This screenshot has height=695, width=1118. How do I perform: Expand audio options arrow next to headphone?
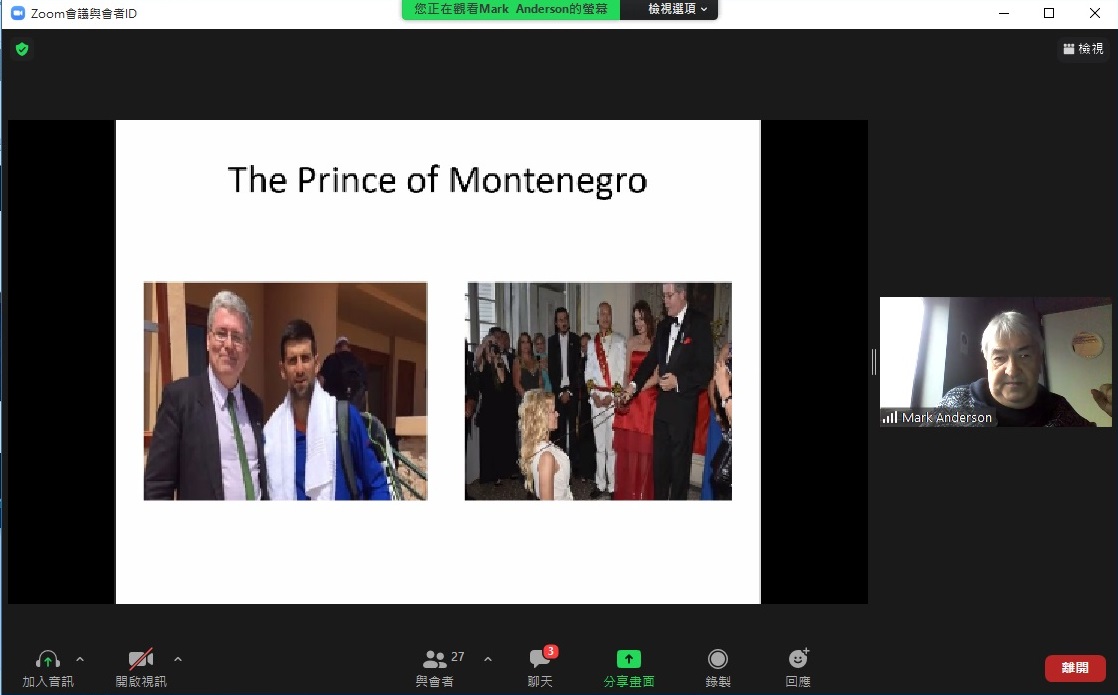[80, 659]
